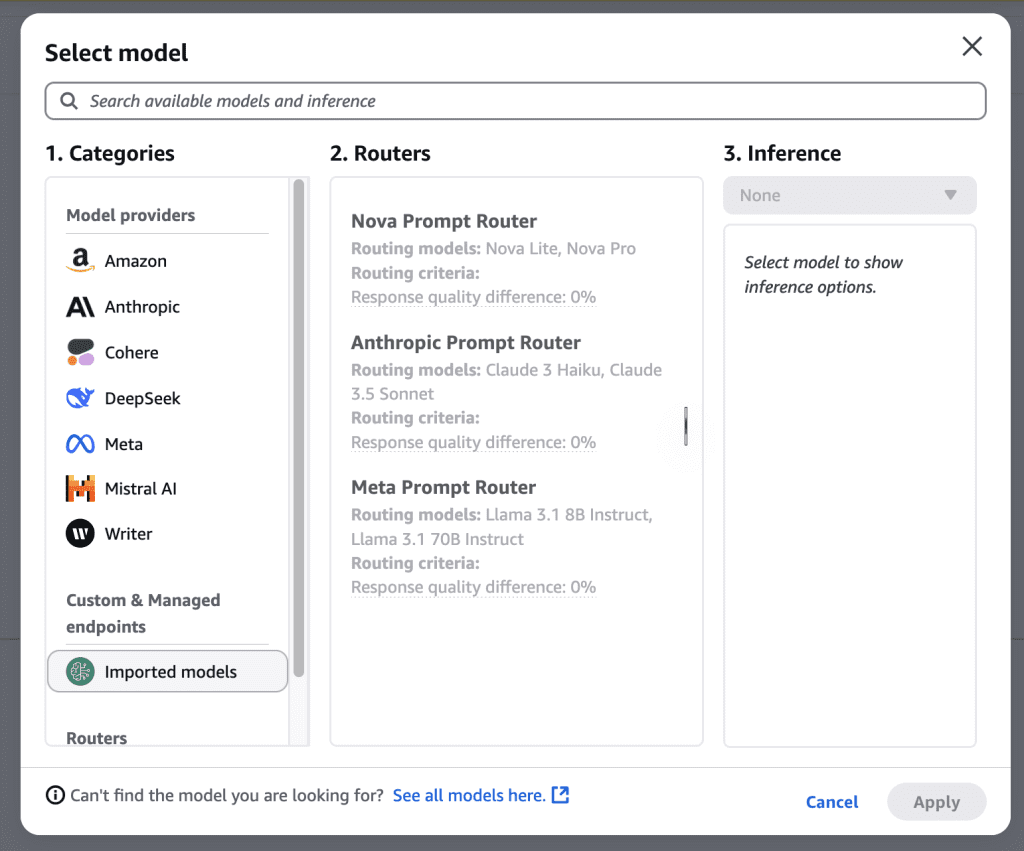The height and width of the screenshot is (851, 1024).
Task: Open the See all models here link
Action: (x=468, y=796)
